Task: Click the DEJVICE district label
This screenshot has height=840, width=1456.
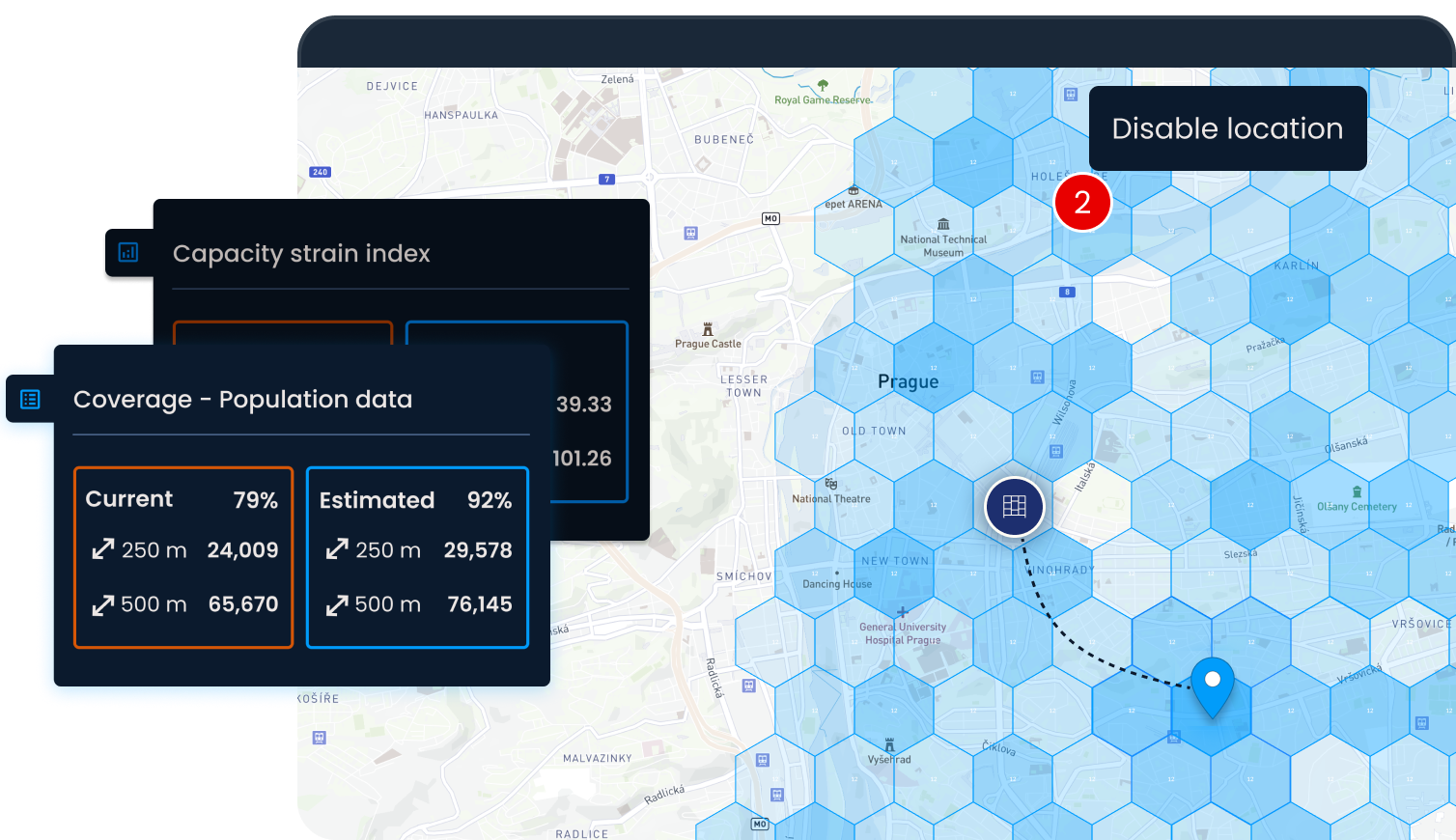Action: (x=392, y=87)
